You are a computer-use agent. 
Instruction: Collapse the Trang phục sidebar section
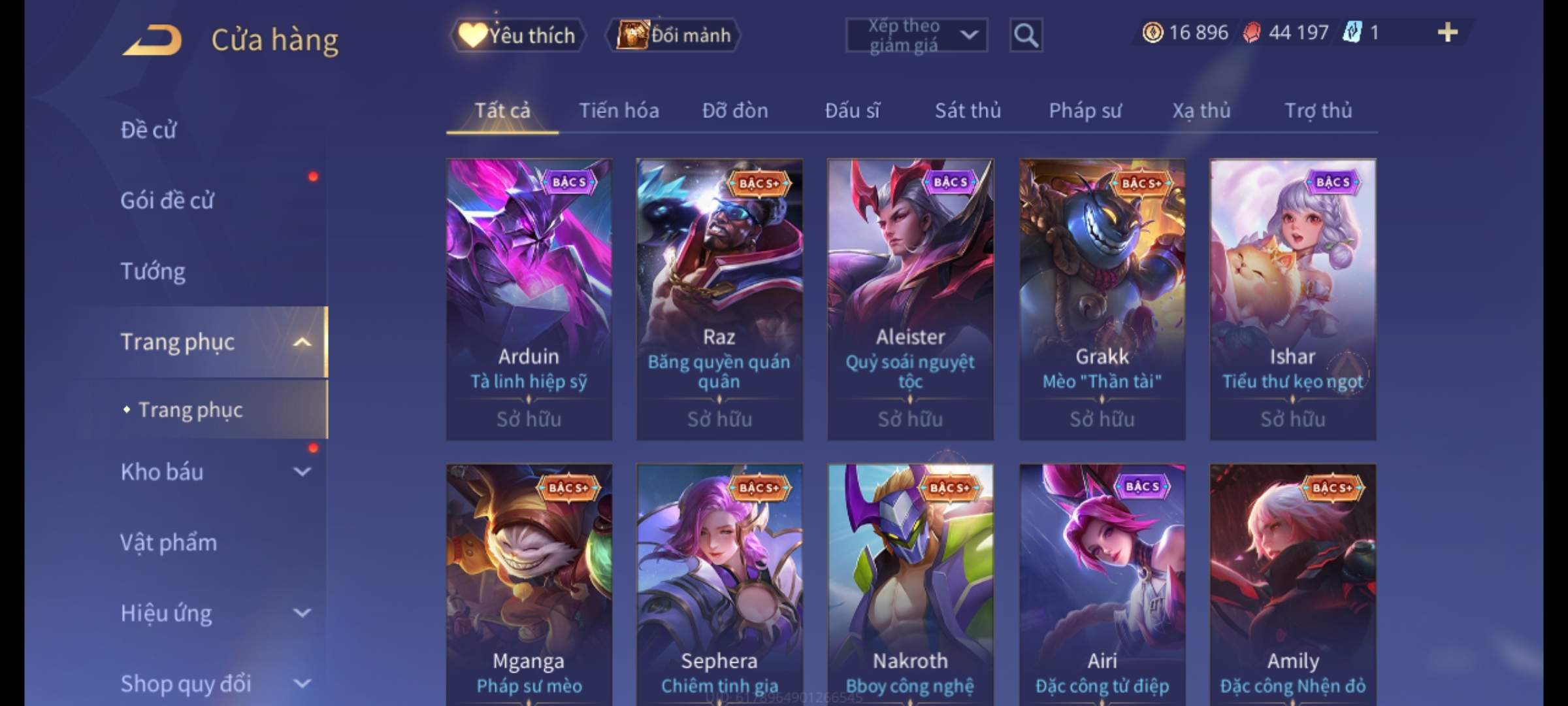pyautogui.click(x=302, y=342)
